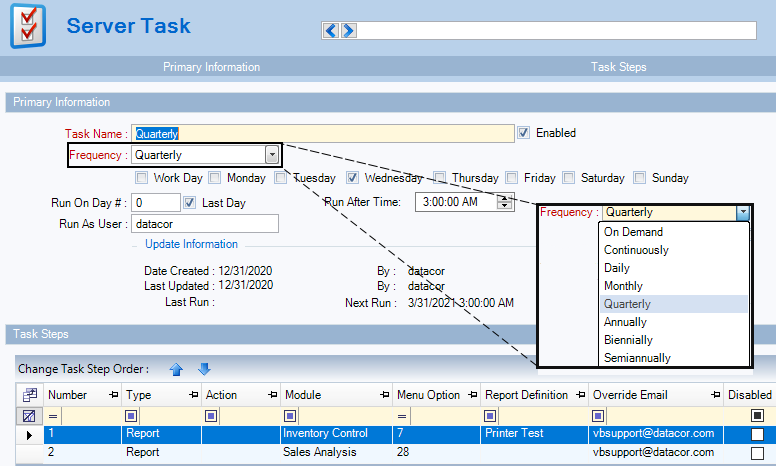Click the Task Name input field

[323, 134]
